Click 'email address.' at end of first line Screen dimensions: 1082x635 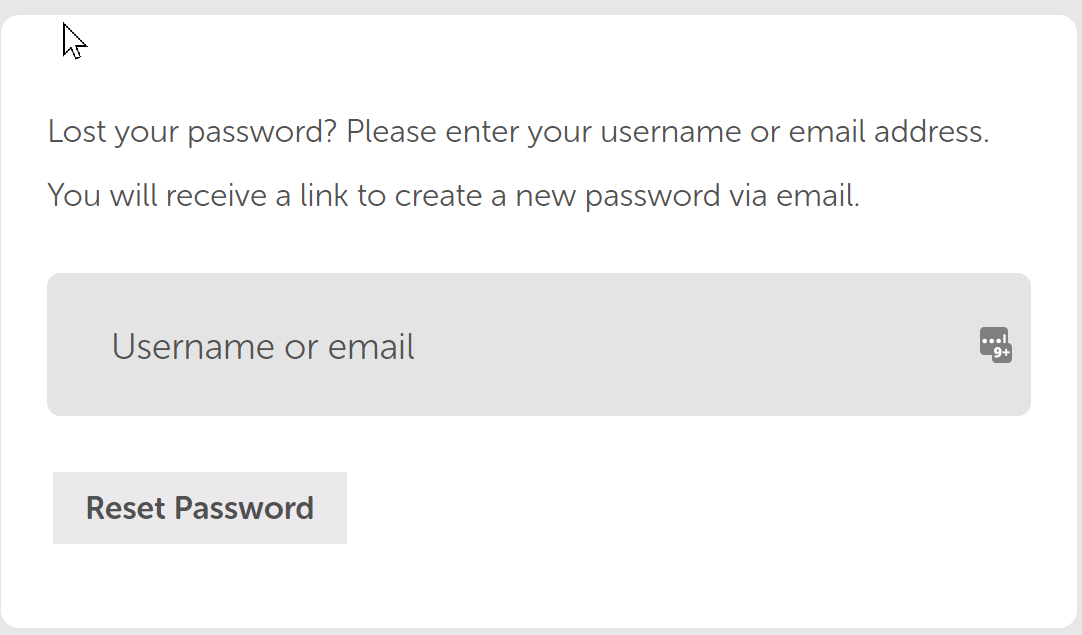pos(889,131)
